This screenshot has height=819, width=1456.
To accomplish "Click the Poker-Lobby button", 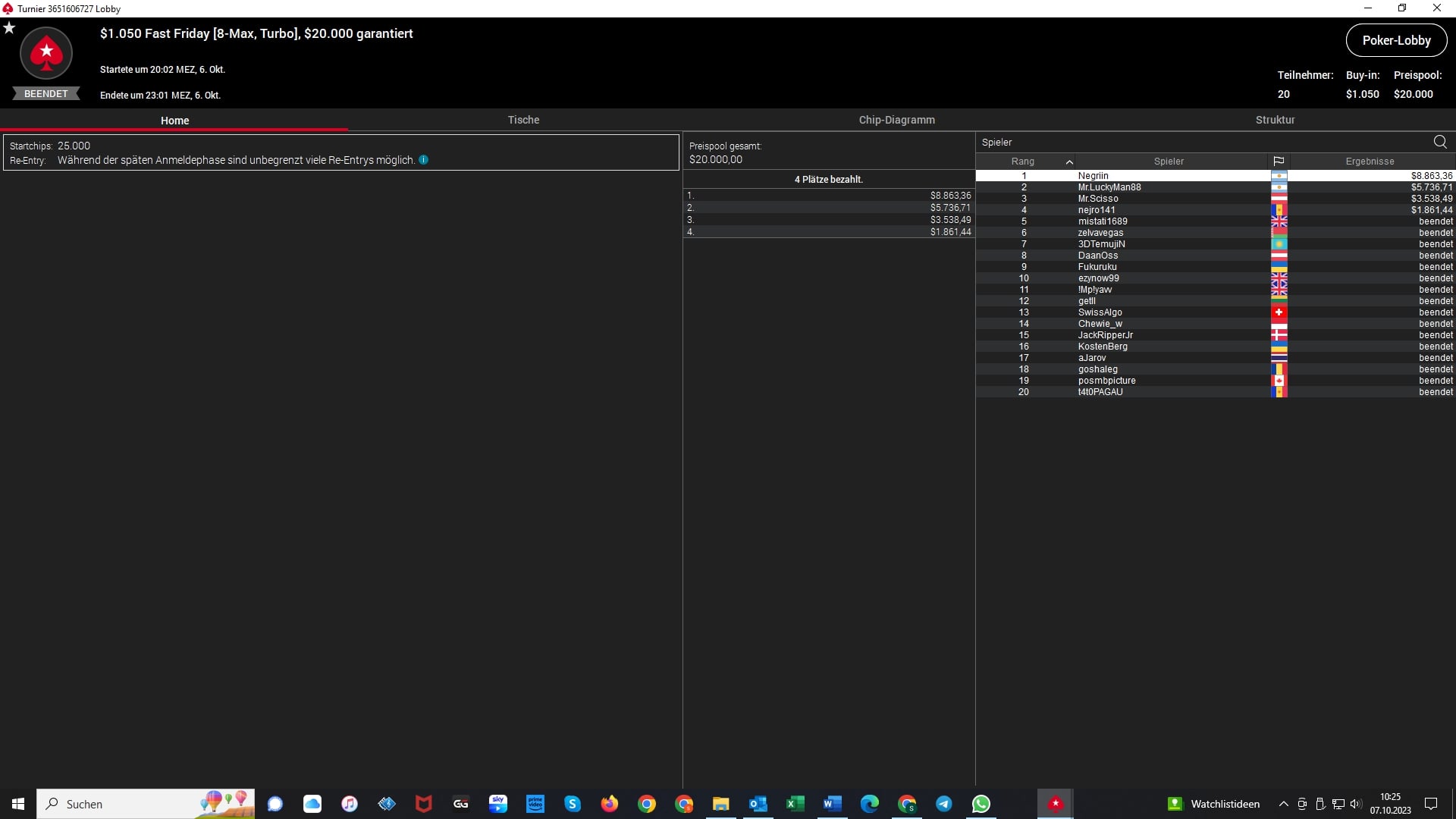I will [1396, 41].
